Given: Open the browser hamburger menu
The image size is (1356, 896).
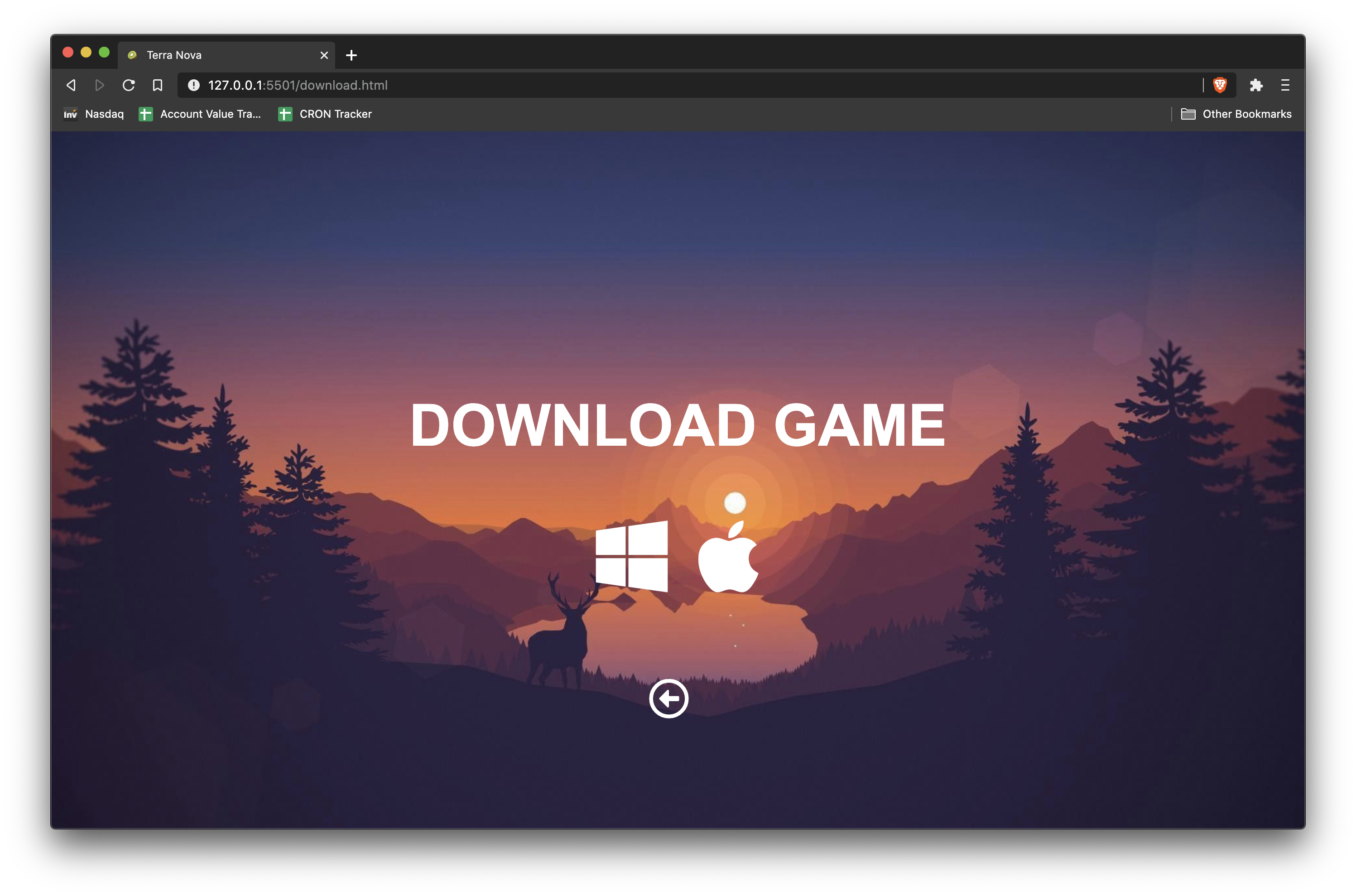Looking at the screenshot, I should (x=1285, y=85).
